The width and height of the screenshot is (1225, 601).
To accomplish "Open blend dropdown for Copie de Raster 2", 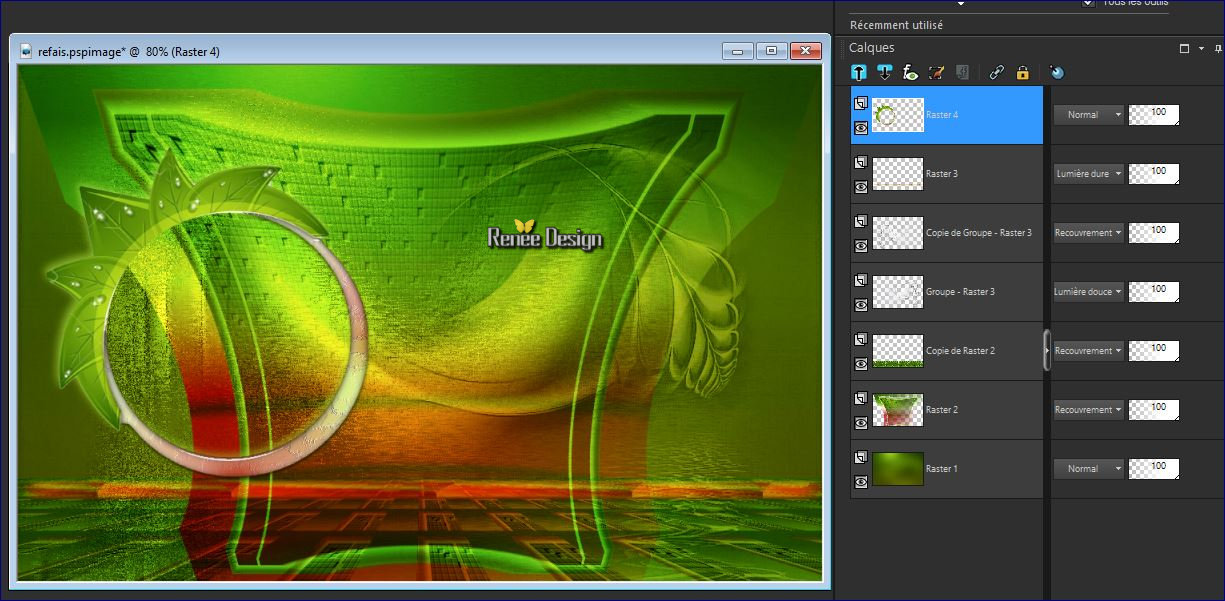I will [x=1088, y=351].
